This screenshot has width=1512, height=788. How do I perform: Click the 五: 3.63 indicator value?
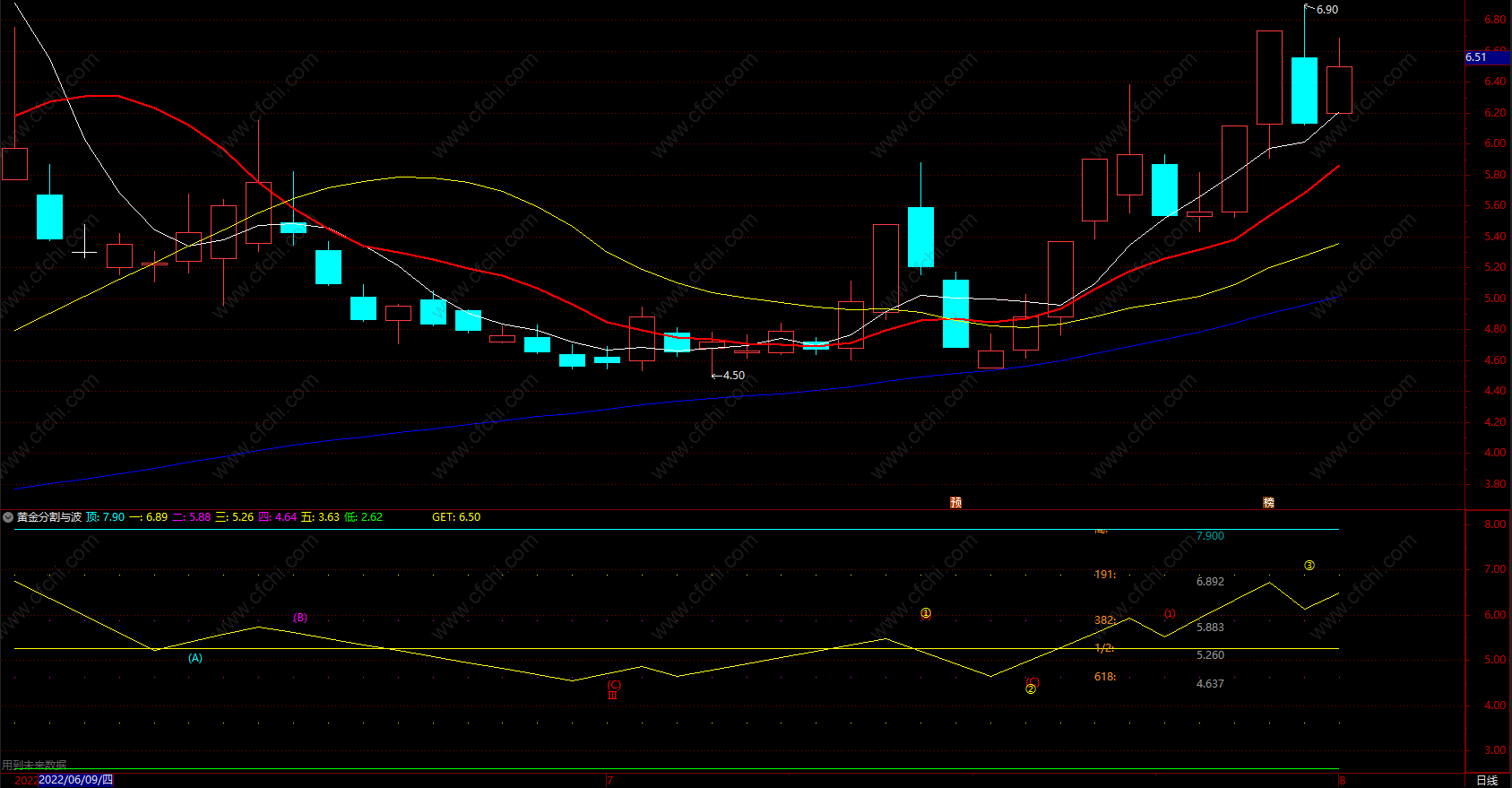[x=321, y=517]
